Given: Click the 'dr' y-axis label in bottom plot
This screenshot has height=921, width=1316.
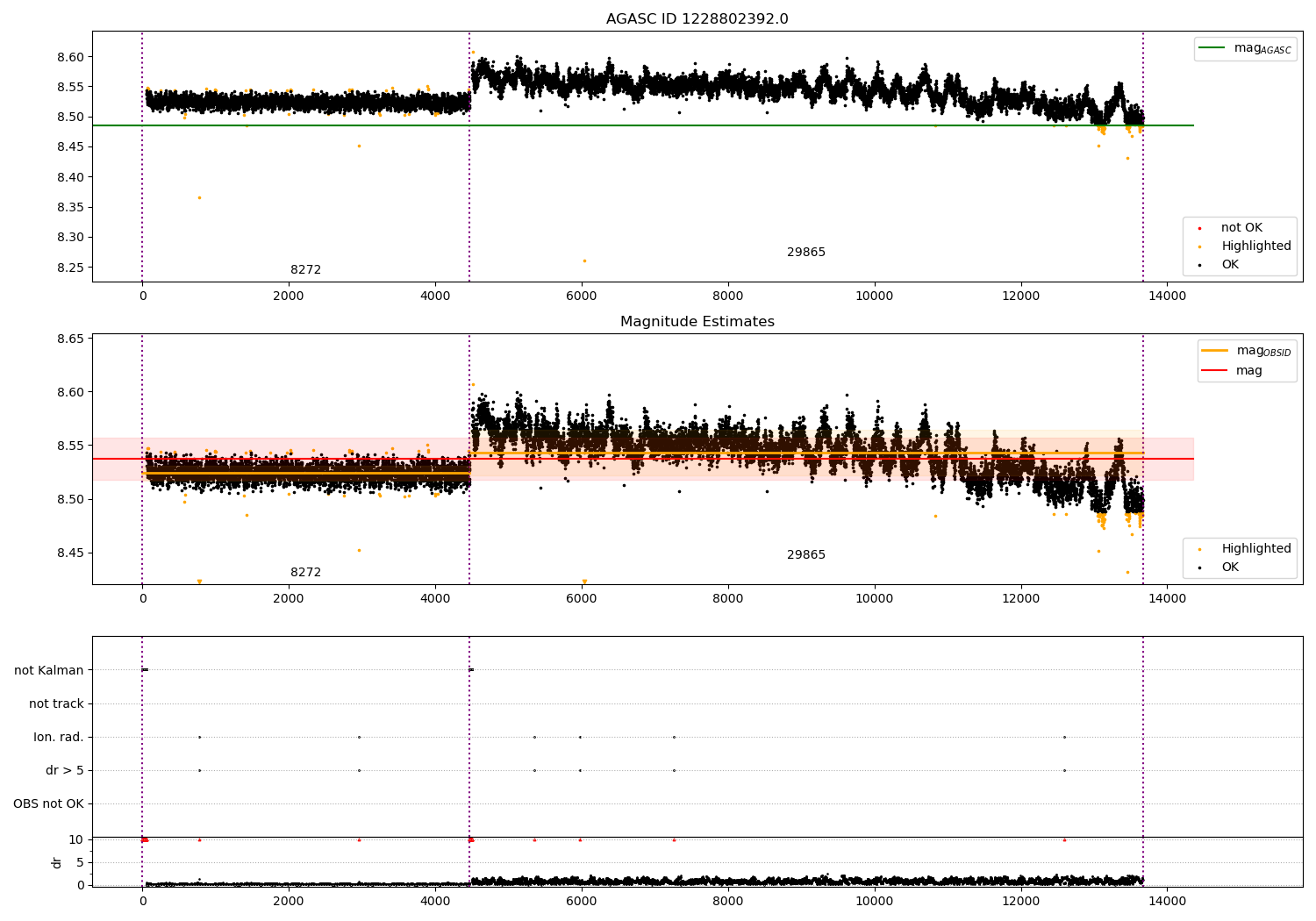Looking at the screenshot, I should 57,862.
